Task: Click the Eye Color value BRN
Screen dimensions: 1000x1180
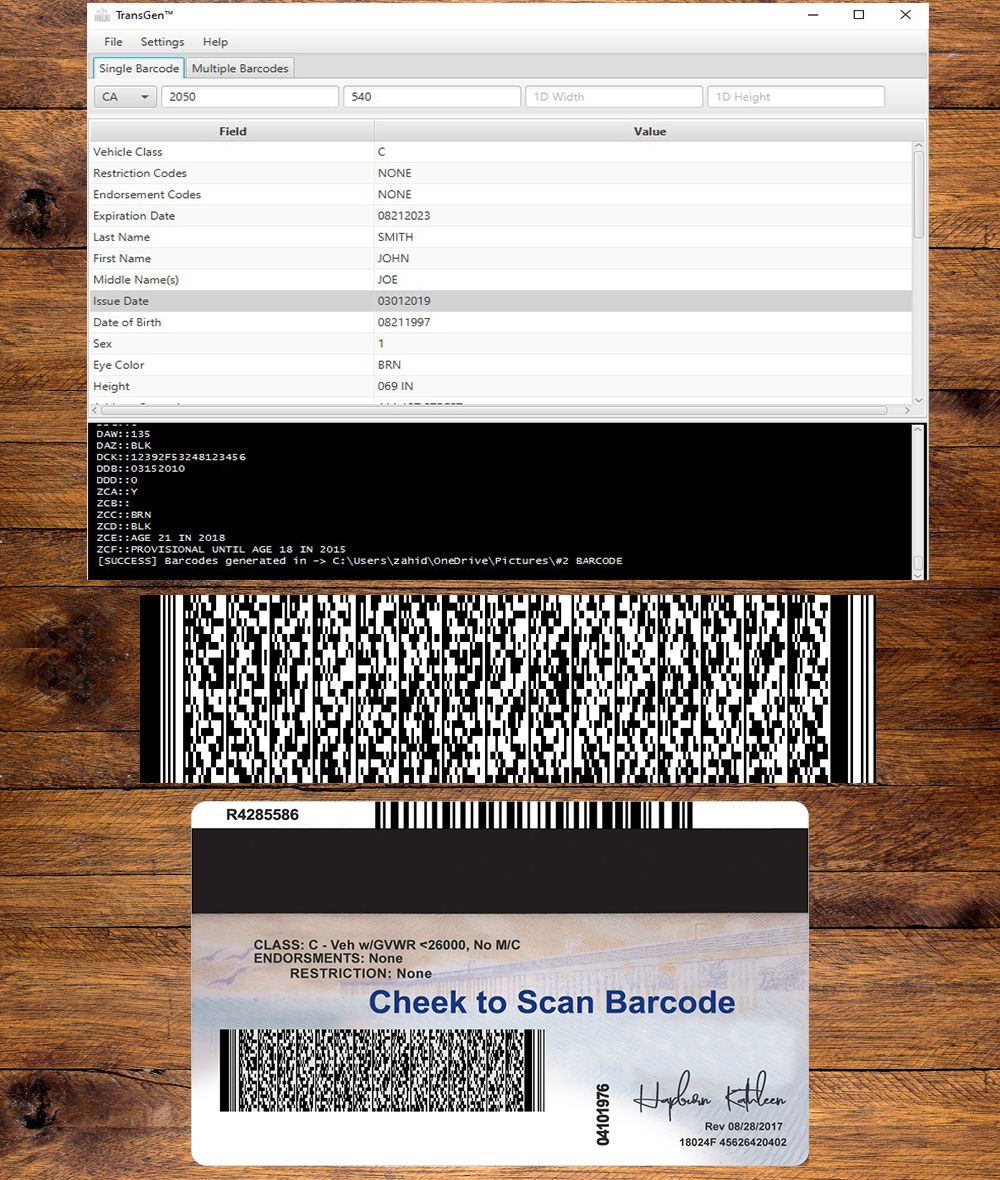Action: [389, 365]
